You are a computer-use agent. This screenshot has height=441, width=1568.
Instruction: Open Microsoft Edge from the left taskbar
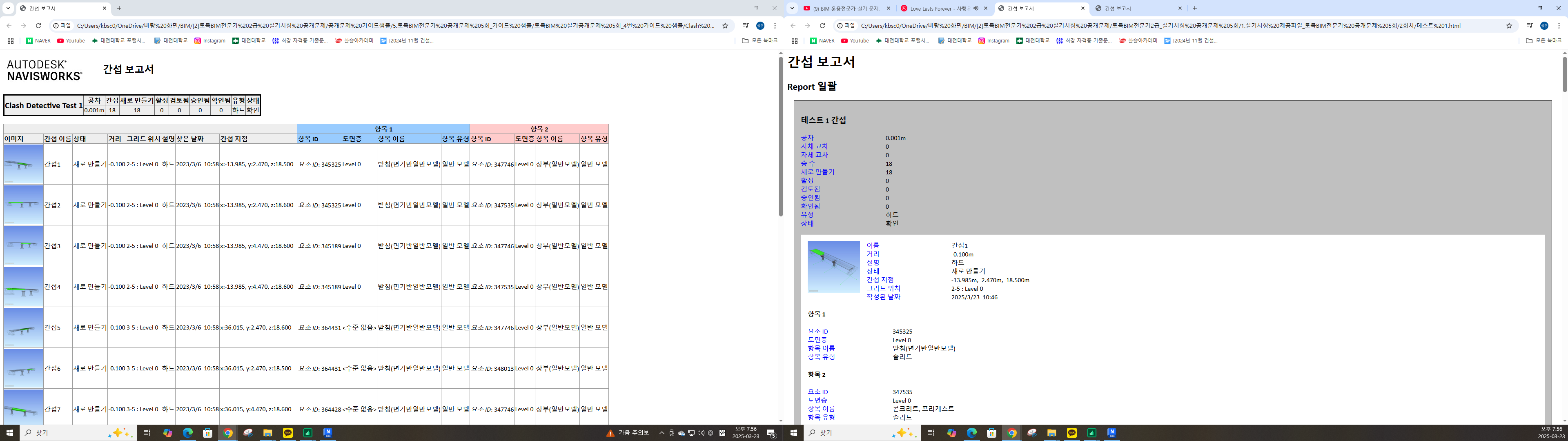click(187, 433)
